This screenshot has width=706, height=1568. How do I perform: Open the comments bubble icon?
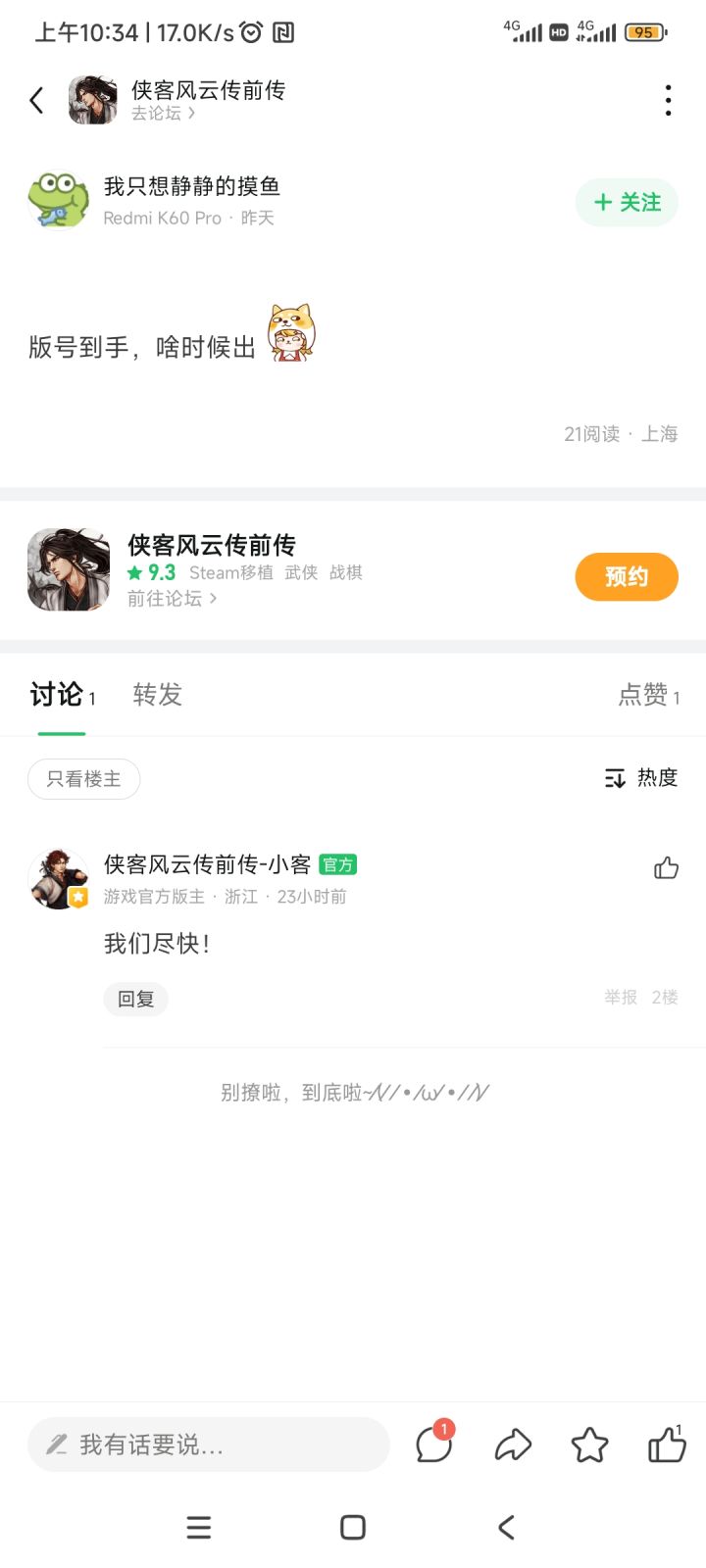433,1445
